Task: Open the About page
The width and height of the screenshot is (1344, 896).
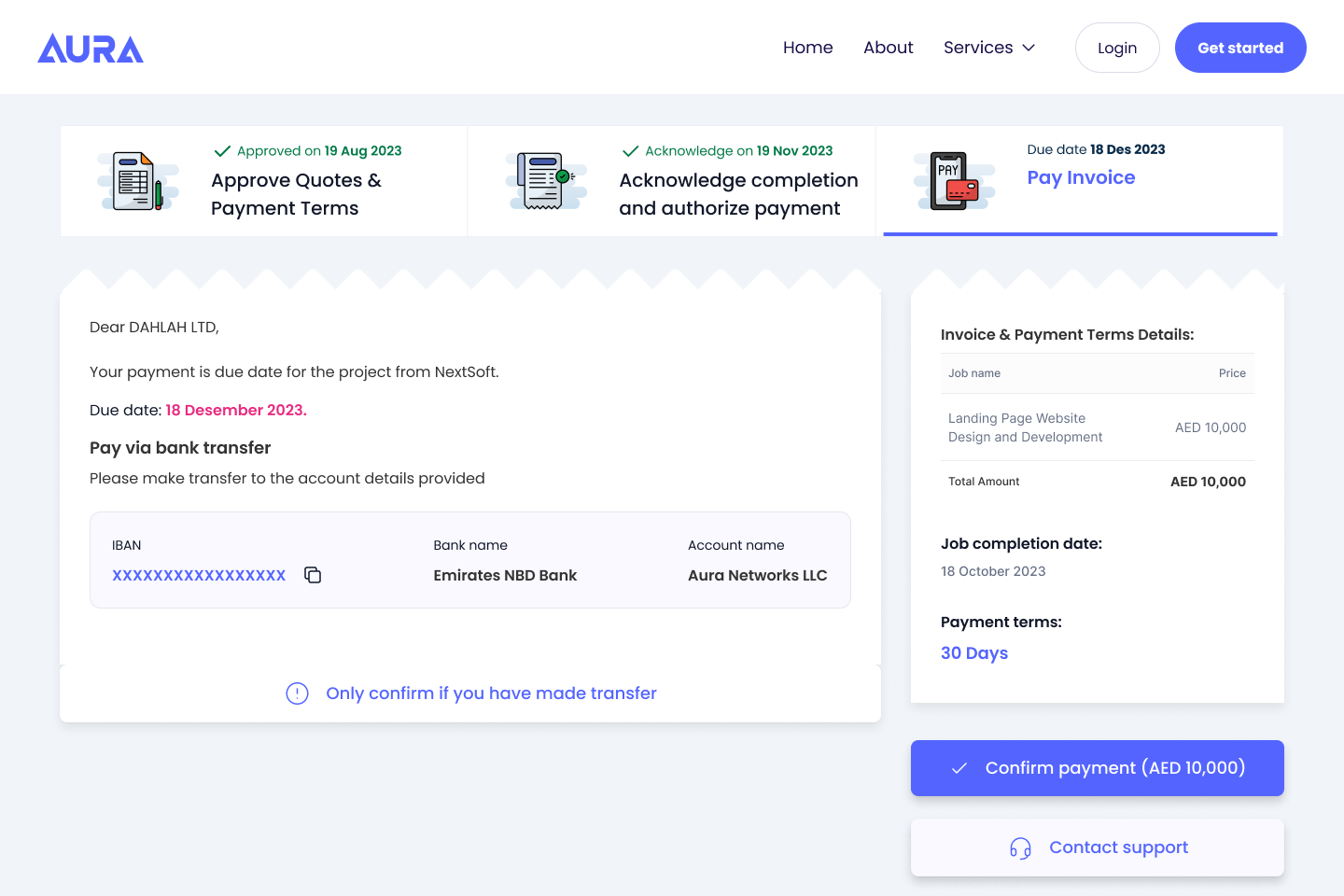Action: (888, 47)
